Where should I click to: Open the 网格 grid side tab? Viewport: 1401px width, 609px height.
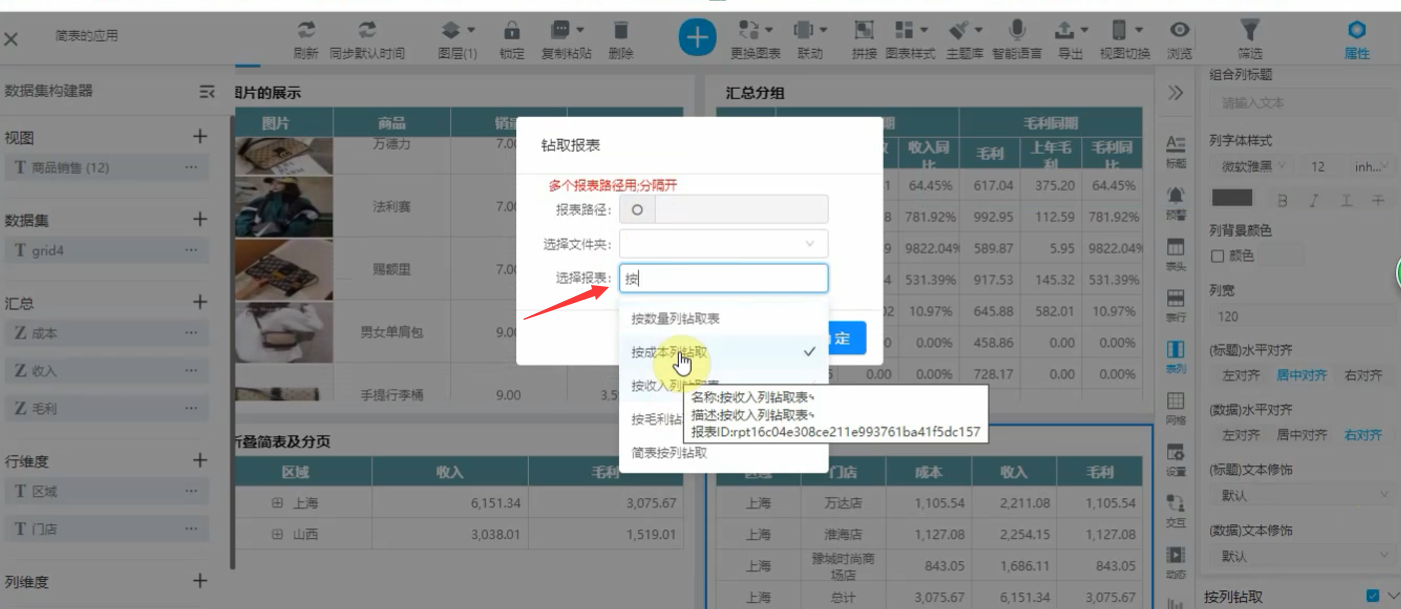click(x=1177, y=409)
